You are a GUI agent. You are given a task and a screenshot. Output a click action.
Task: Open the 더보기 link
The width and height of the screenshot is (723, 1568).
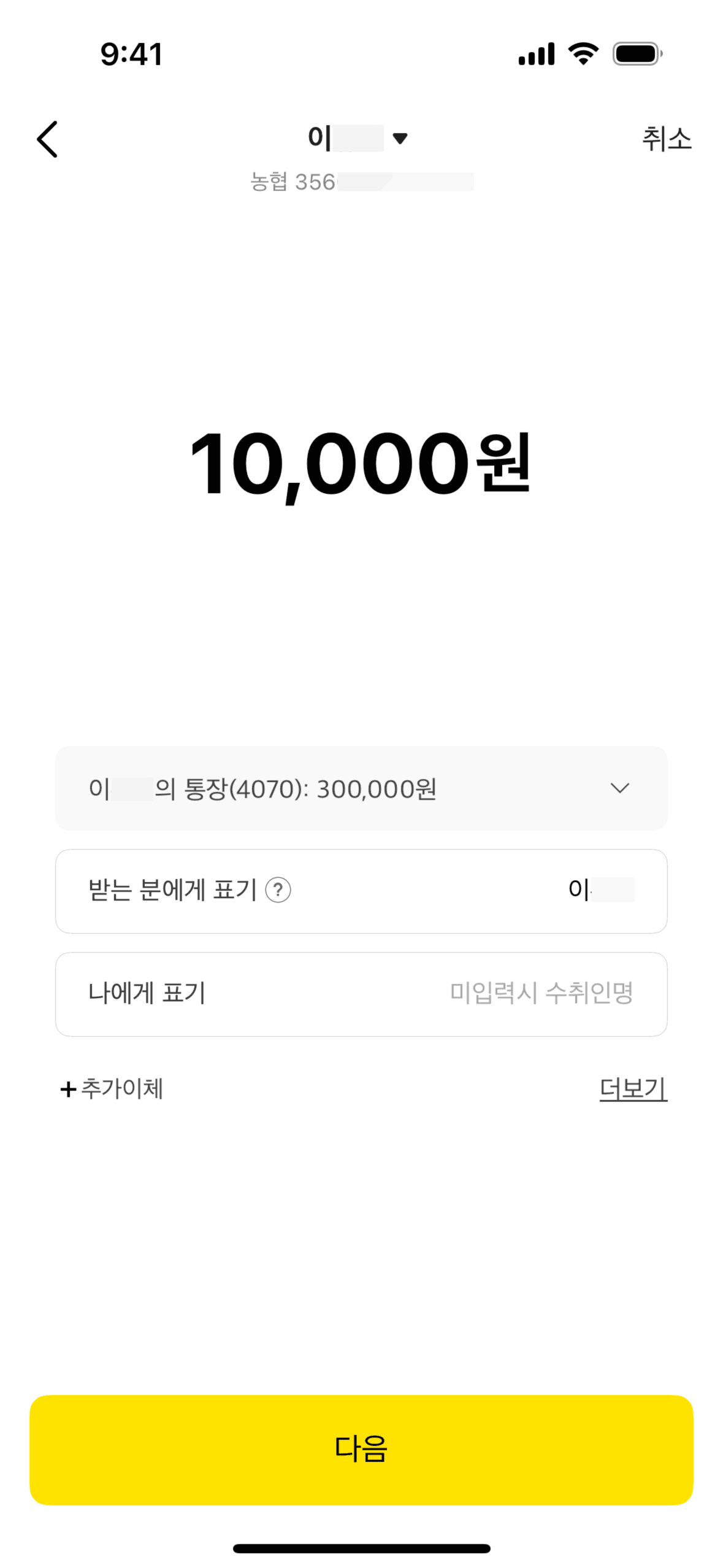click(x=633, y=1089)
